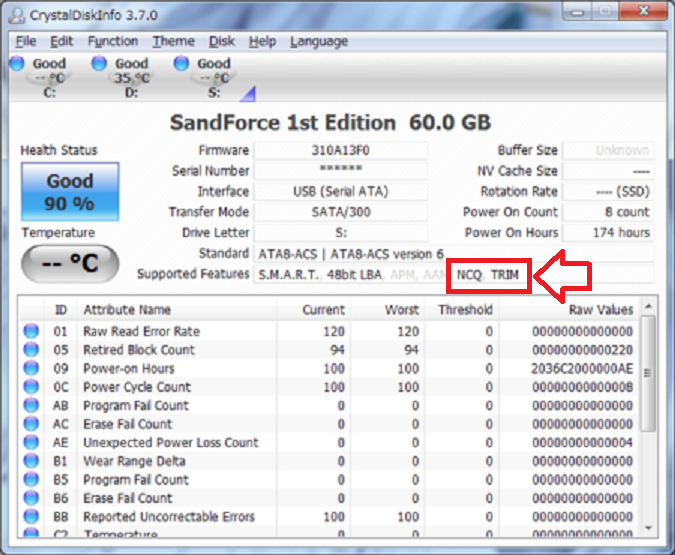Screen dimensions: 675x555
Task: Open the File menu
Action: (x=26, y=41)
